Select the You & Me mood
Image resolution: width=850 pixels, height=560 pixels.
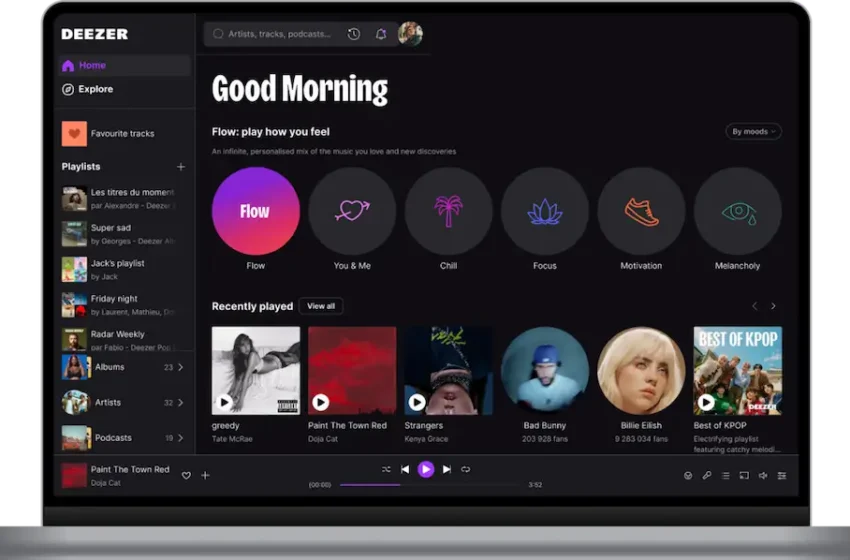point(352,211)
